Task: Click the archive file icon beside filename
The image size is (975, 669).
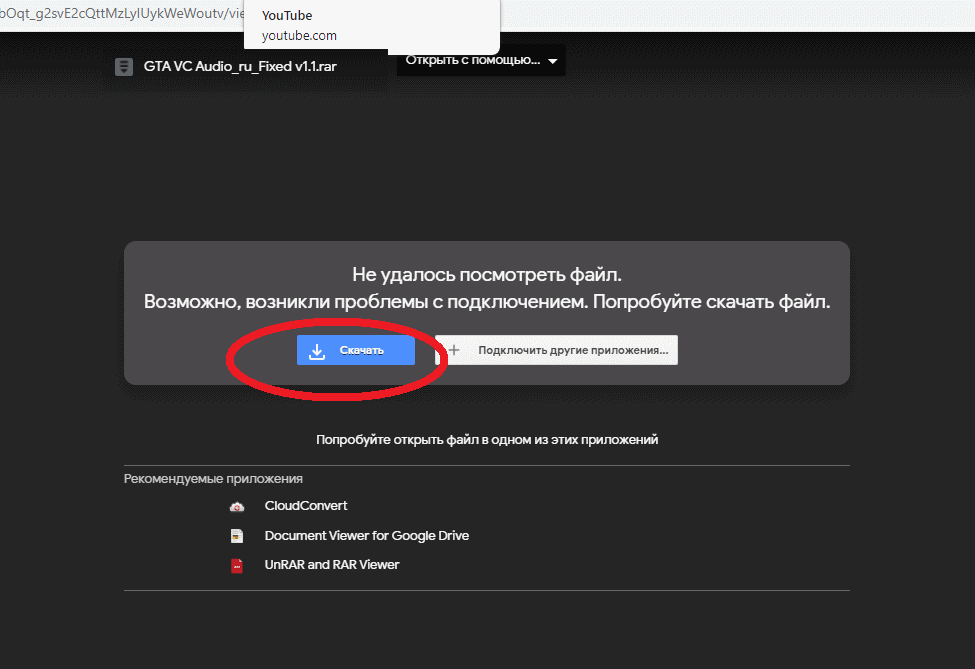Action: [x=124, y=67]
